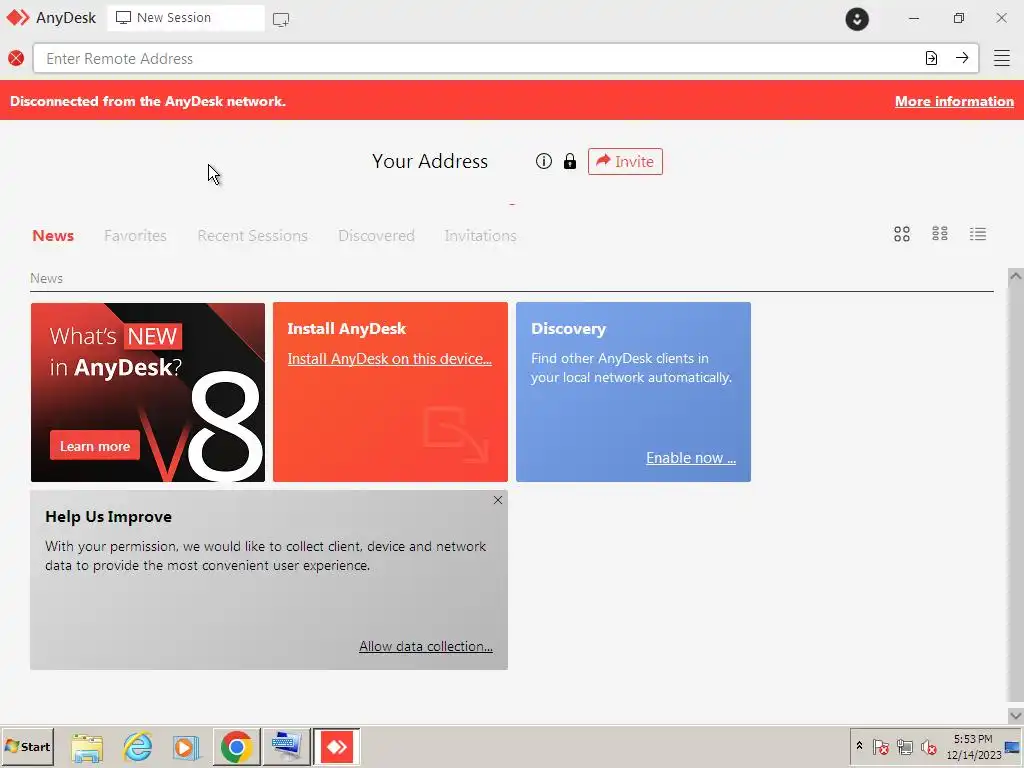Click the Invite button
Screen dimensions: 1024x768
(625, 161)
